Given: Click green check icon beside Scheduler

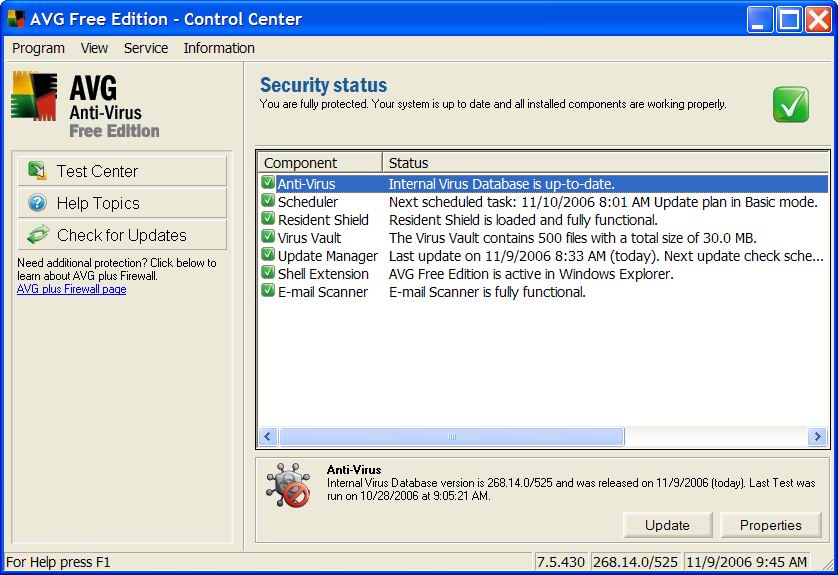Looking at the screenshot, I should (268, 201).
